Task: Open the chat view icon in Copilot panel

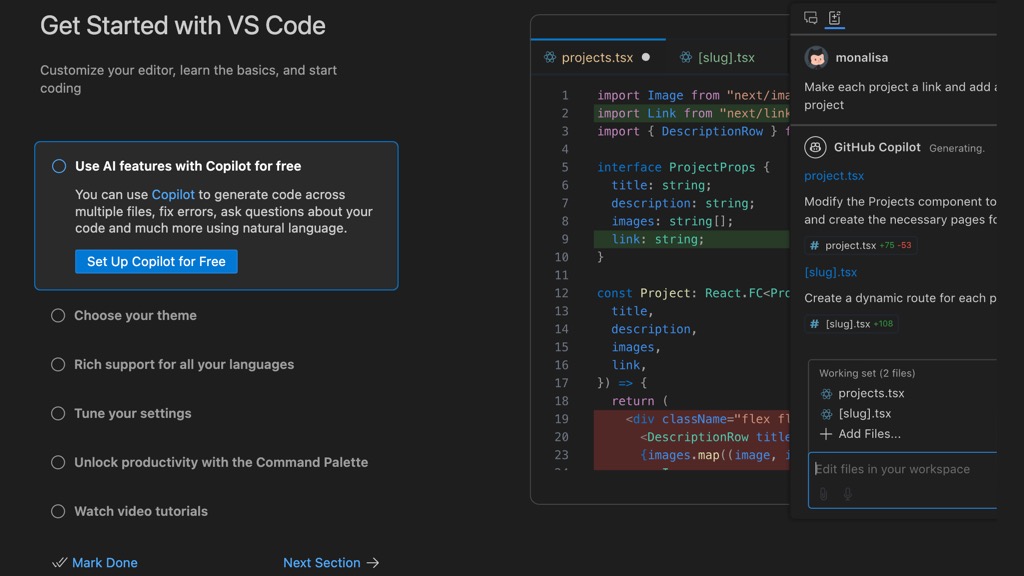Action: pyautogui.click(x=810, y=18)
